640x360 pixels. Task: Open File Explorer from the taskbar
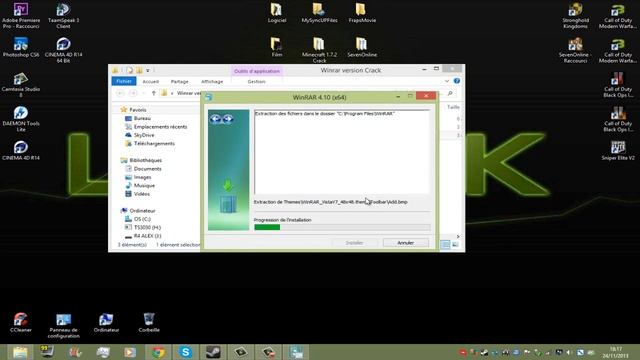click(x=20, y=352)
